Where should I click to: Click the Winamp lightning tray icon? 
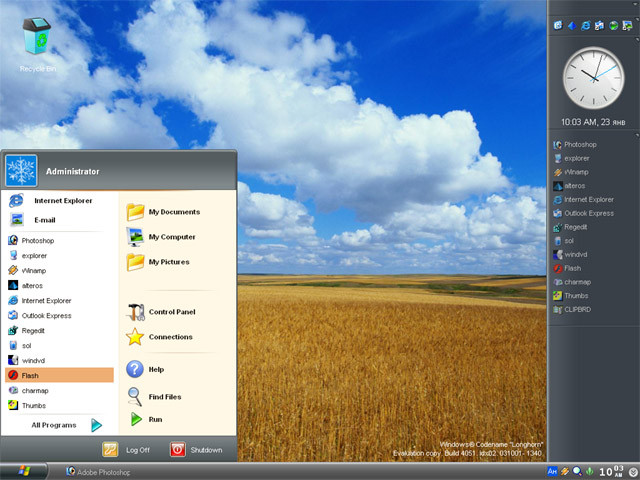(565, 471)
